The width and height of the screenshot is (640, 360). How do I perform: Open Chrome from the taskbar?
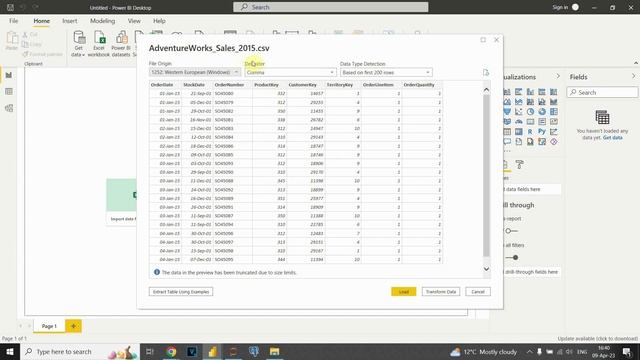coord(171,351)
